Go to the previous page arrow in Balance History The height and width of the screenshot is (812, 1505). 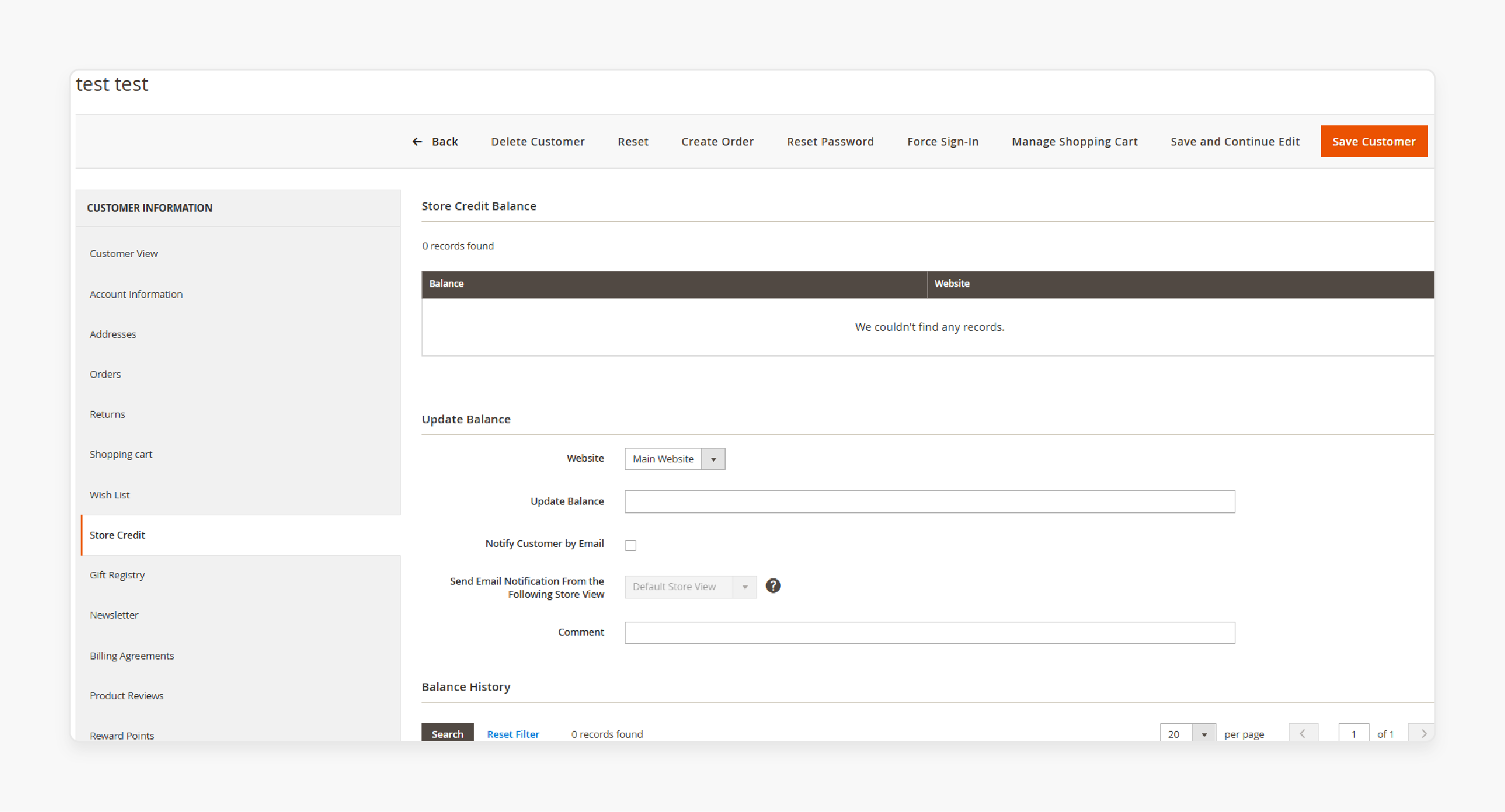1303,734
